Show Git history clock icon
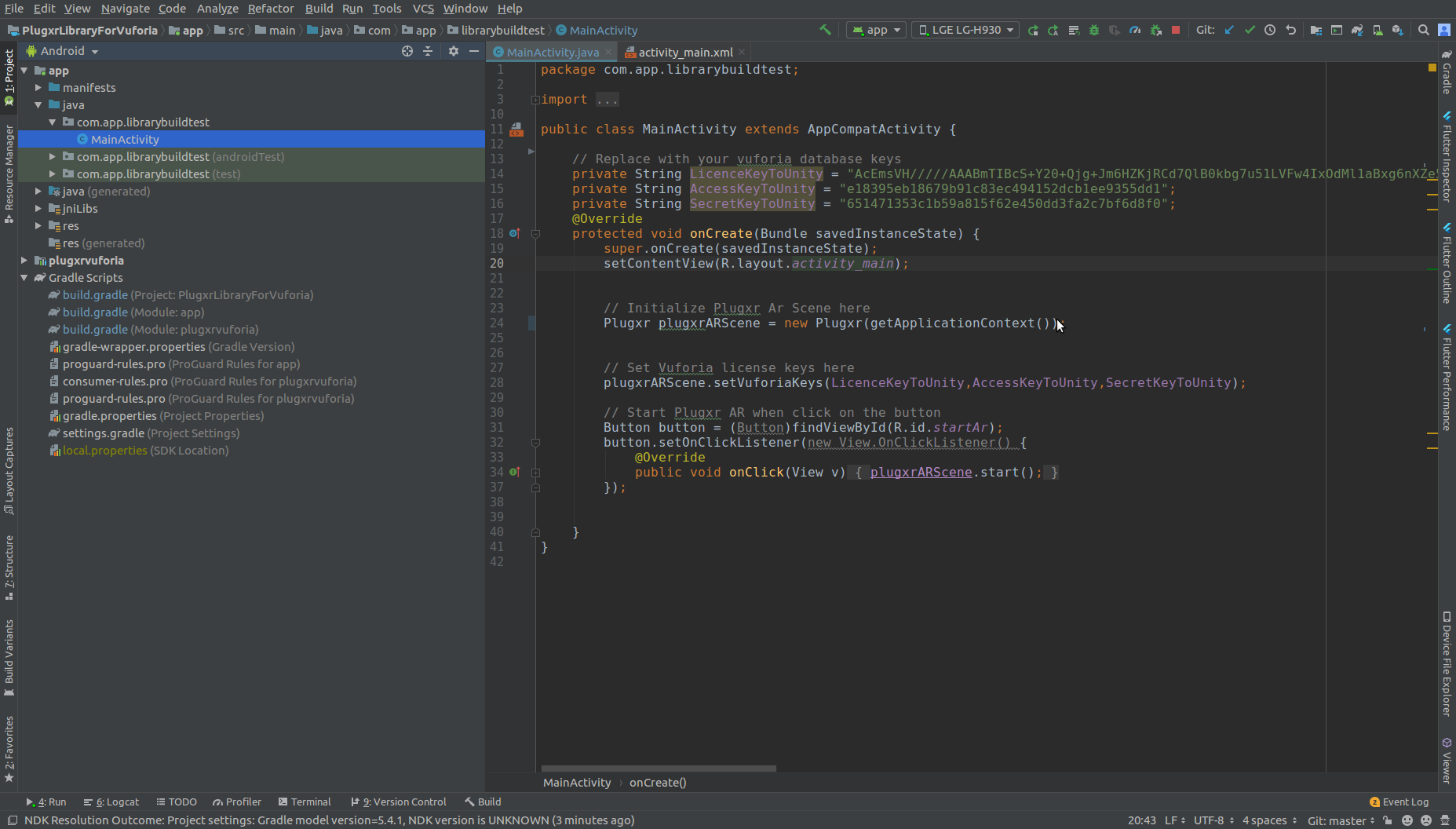 [x=1270, y=30]
